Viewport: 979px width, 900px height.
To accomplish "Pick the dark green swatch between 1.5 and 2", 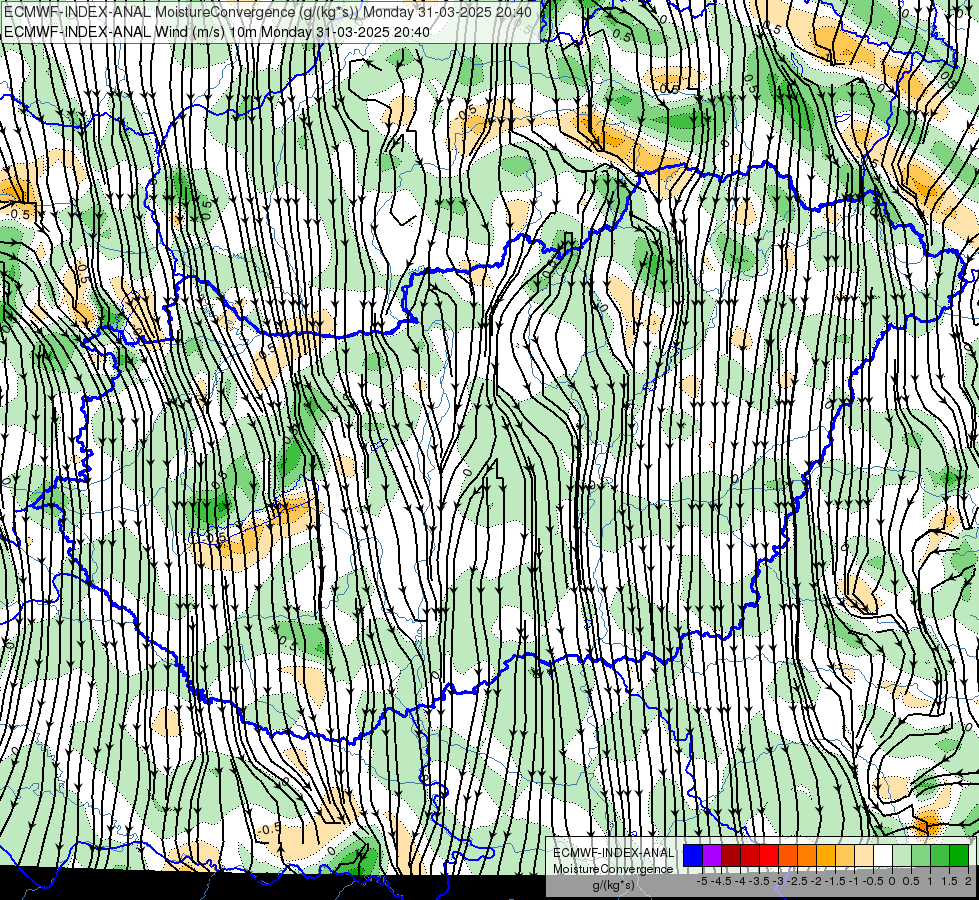I will (x=959, y=856).
